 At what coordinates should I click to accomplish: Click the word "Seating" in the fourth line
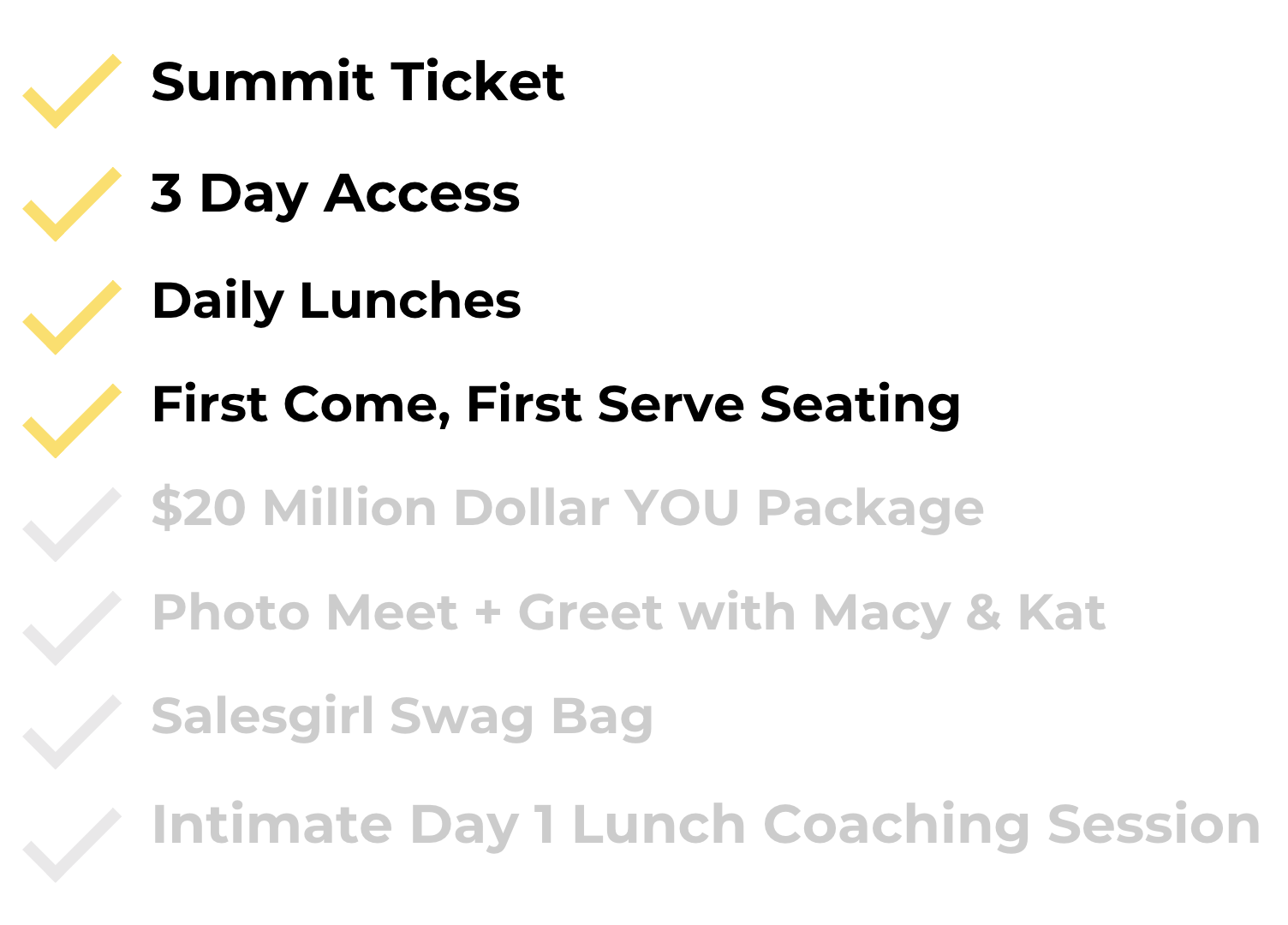coord(859,405)
